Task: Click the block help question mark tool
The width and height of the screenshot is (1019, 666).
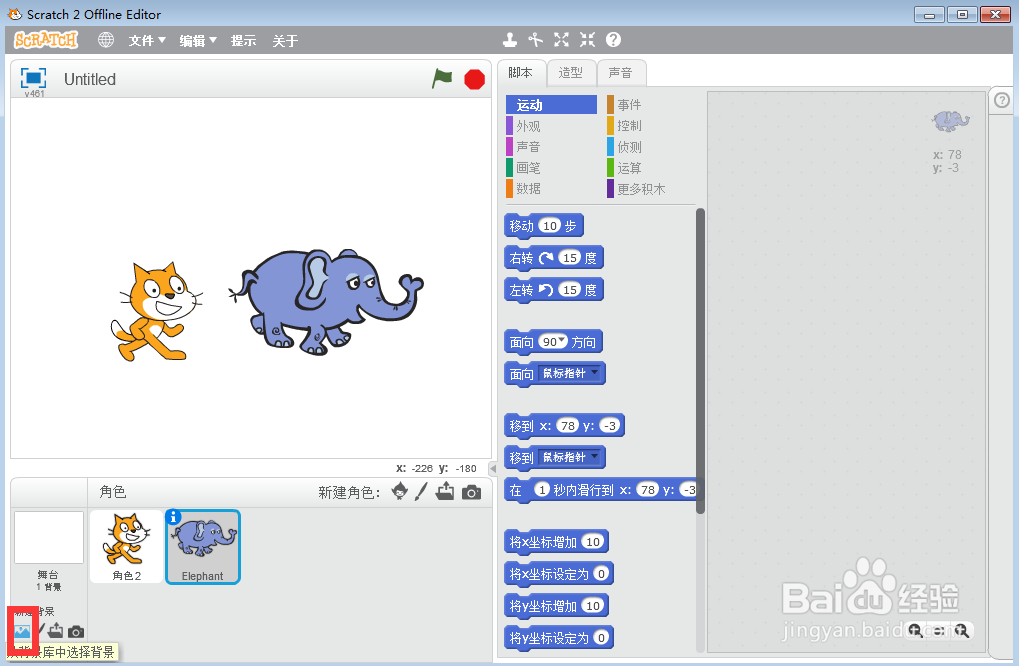Action: pos(613,40)
